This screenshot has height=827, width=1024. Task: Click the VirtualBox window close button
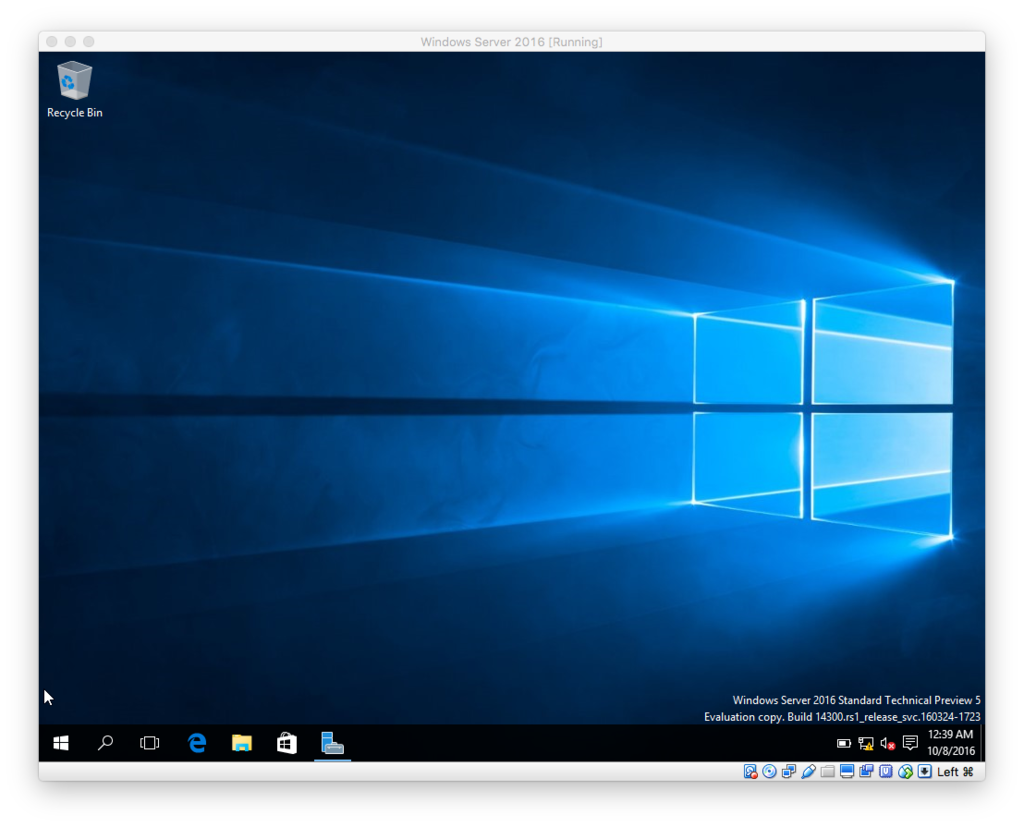coord(52,41)
